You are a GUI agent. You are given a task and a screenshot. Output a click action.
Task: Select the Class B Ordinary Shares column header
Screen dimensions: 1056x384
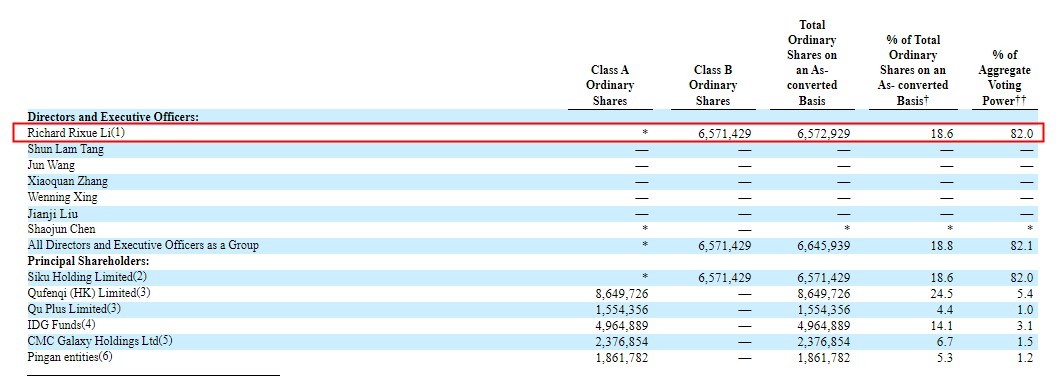(x=713, y=85)
